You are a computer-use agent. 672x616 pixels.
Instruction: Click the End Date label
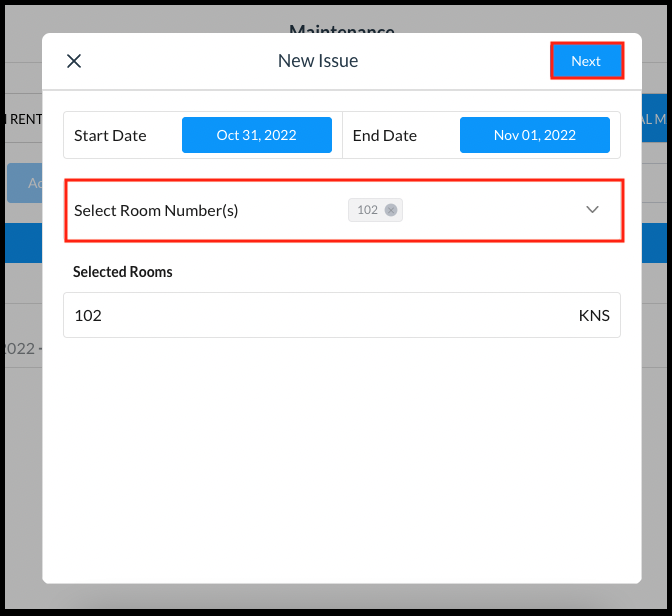tap(385, 135)
